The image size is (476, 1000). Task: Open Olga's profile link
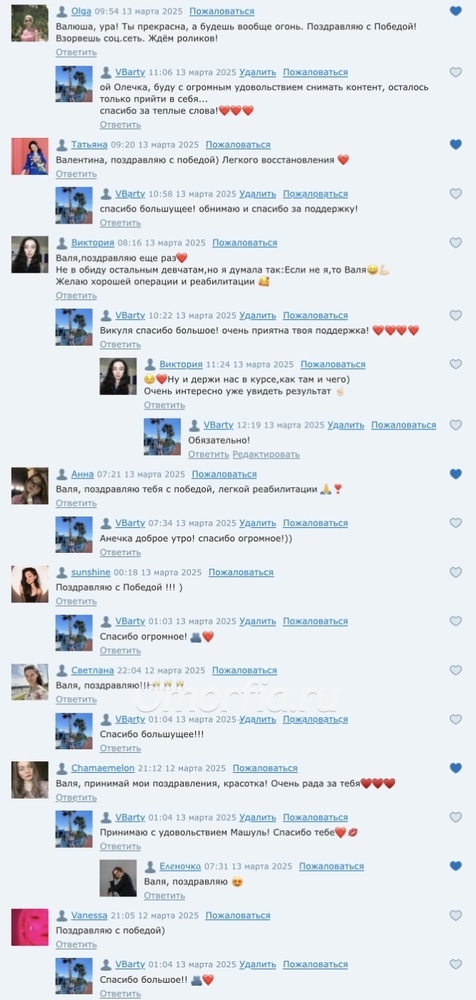[81, 11]
